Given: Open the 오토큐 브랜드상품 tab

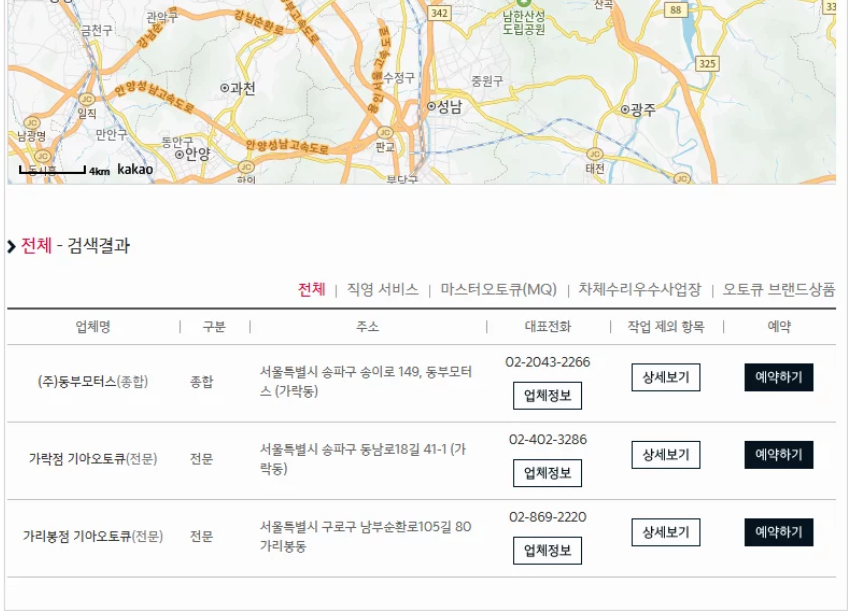Looking at the screenshot, I should [x=779, y=289].
